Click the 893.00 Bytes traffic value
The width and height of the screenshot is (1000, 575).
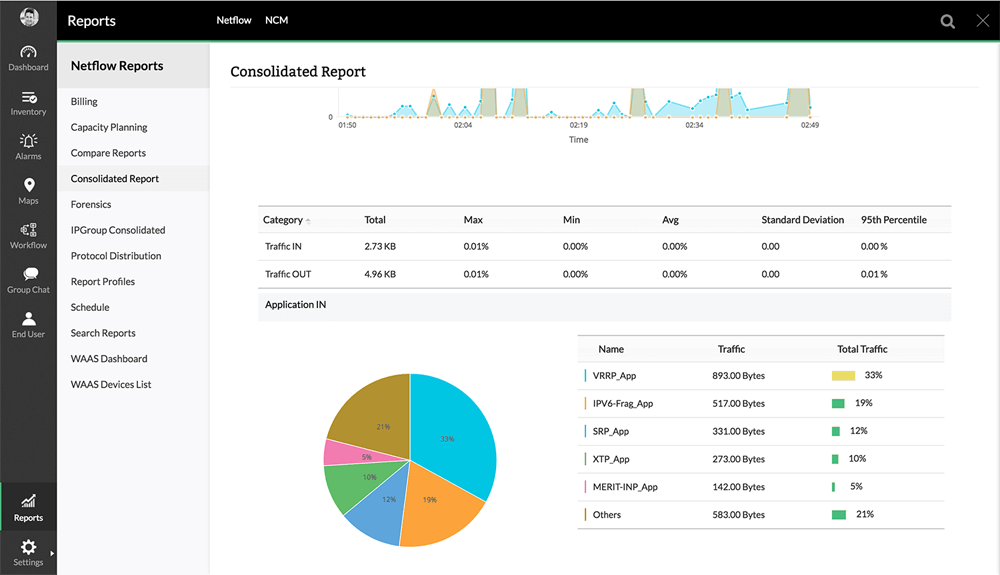pos(739,376)
